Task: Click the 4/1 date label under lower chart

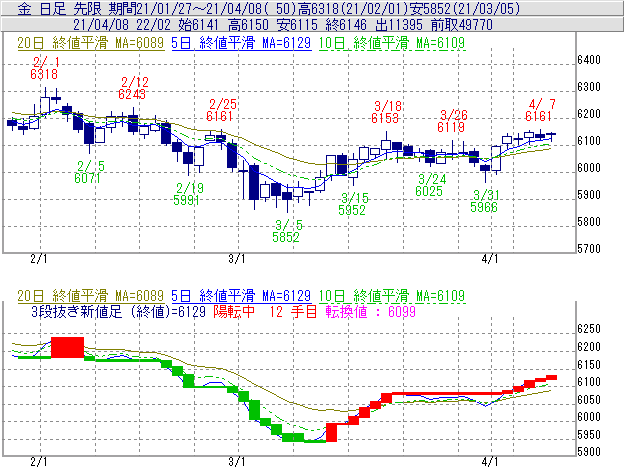Action: click(x=489, y=462)
